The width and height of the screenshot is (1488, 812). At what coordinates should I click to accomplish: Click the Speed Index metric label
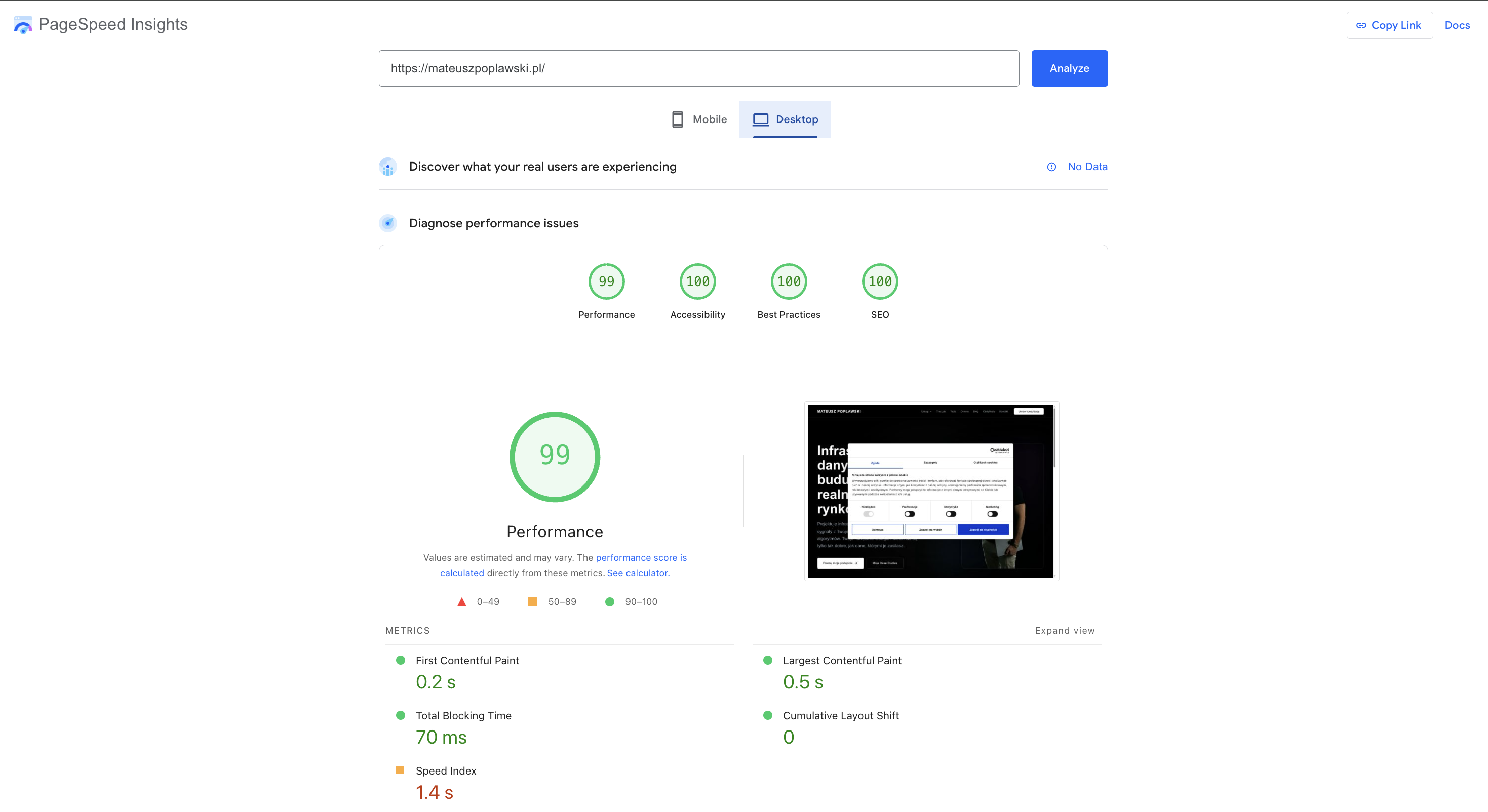pos(445,770)
